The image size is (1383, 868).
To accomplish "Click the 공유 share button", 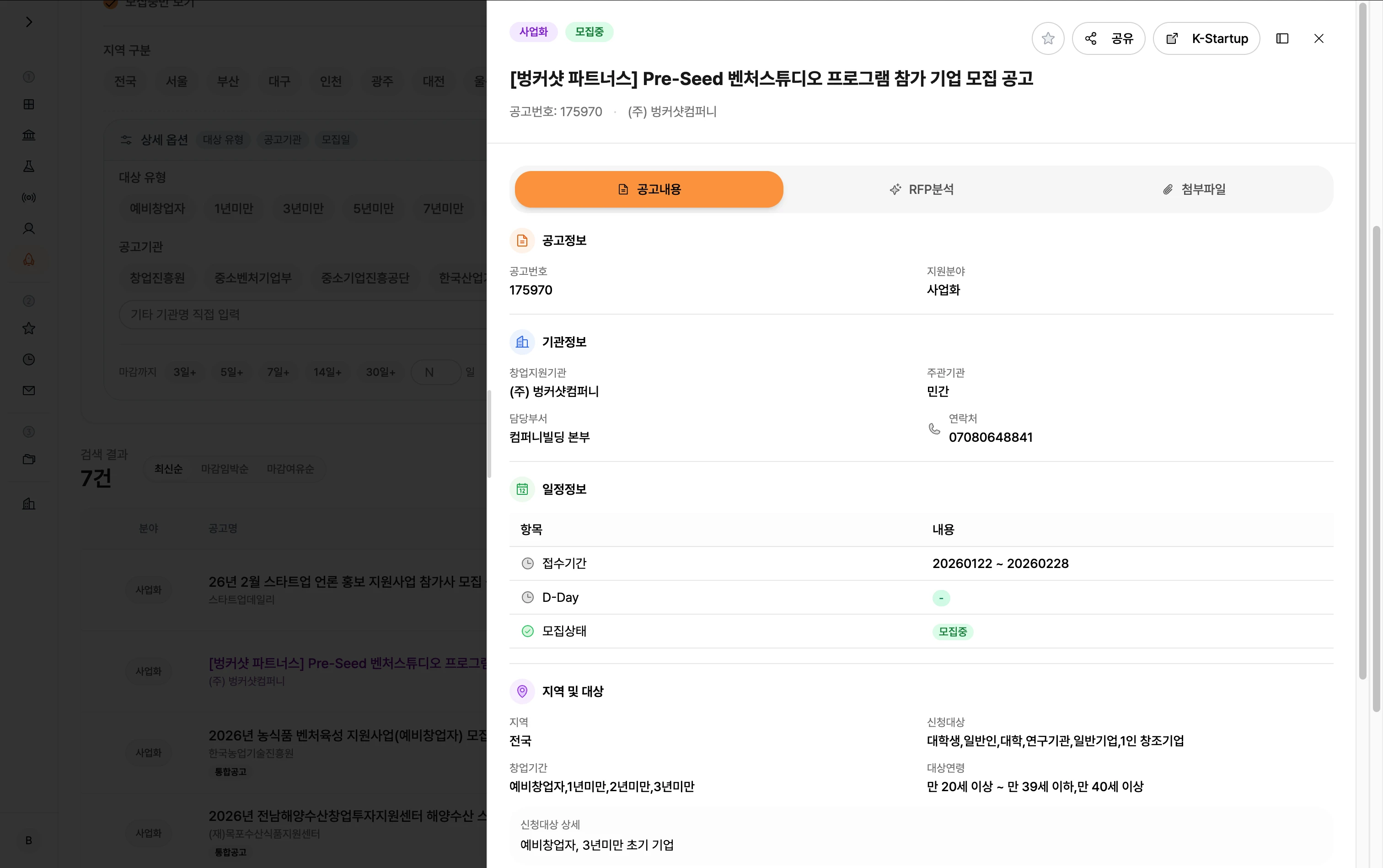I will point(1108,38).
